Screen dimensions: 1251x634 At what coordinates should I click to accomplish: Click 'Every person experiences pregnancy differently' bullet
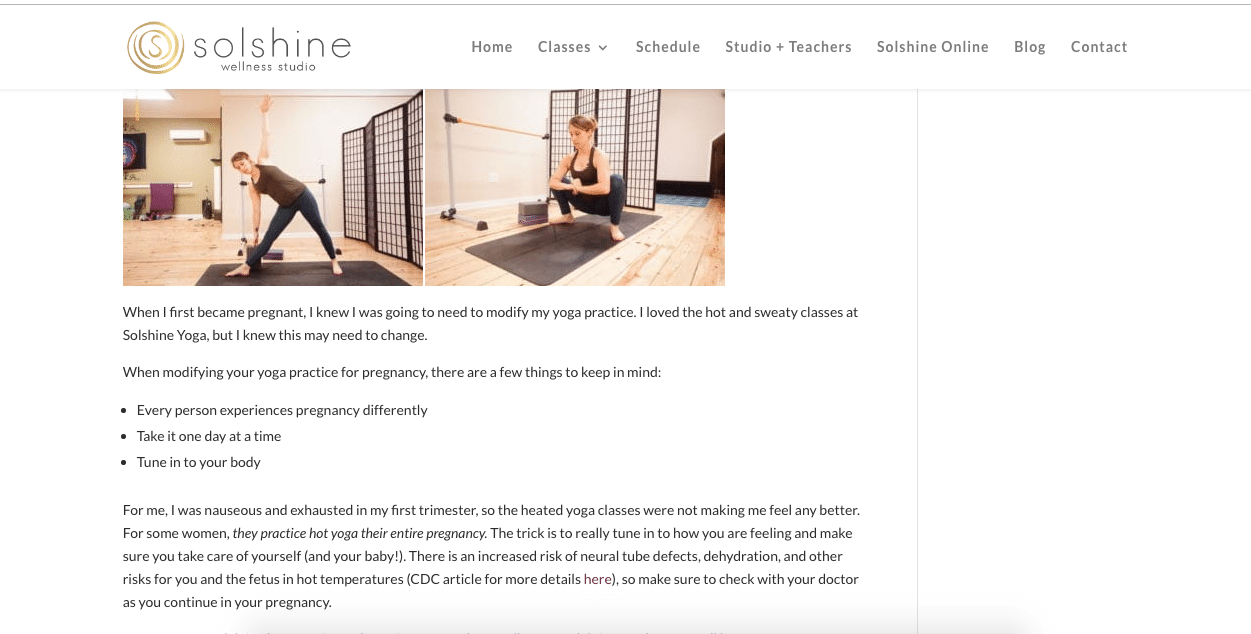click(282, 410)
